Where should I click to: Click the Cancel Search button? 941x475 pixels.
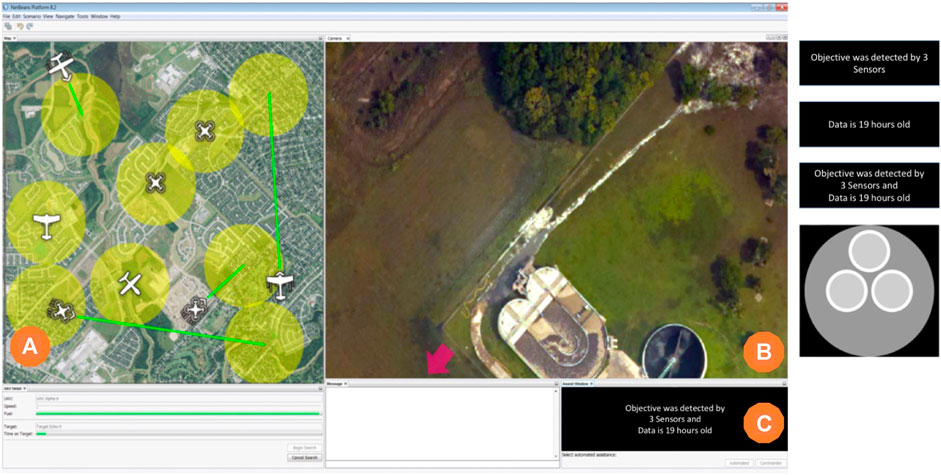tap(305, 458)
